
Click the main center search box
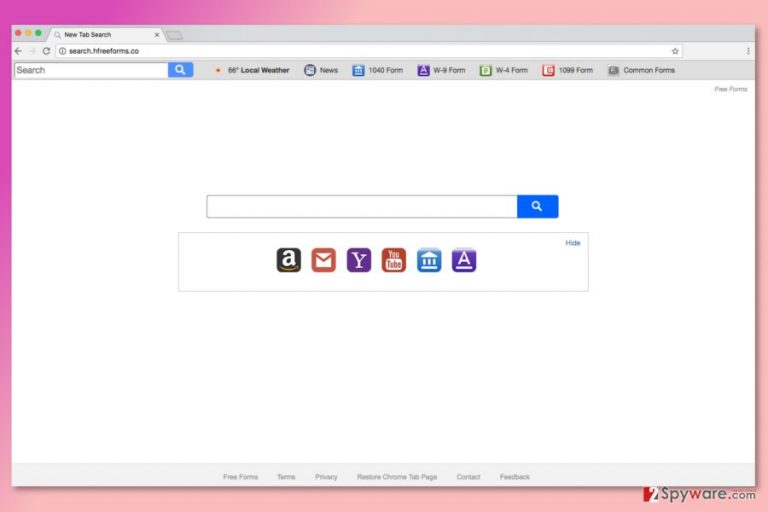pyautogui.click(x=362, y=206)
